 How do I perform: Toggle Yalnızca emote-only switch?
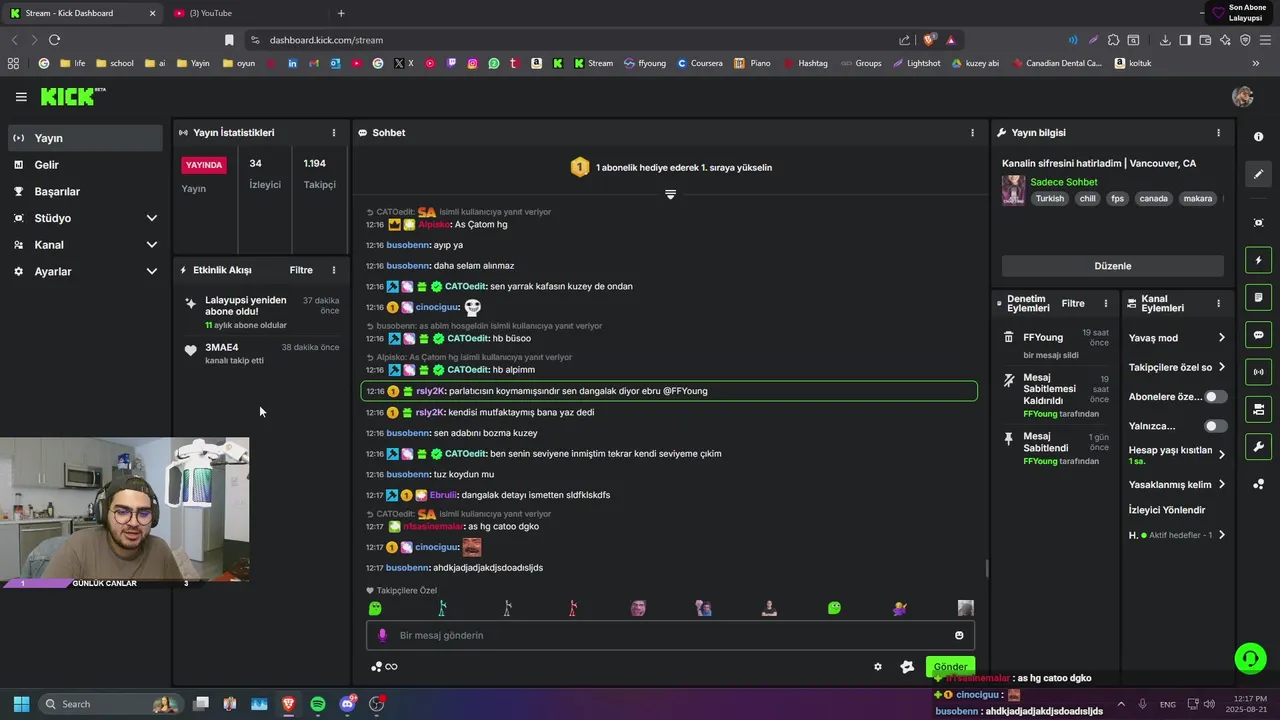pos(1215,426)
